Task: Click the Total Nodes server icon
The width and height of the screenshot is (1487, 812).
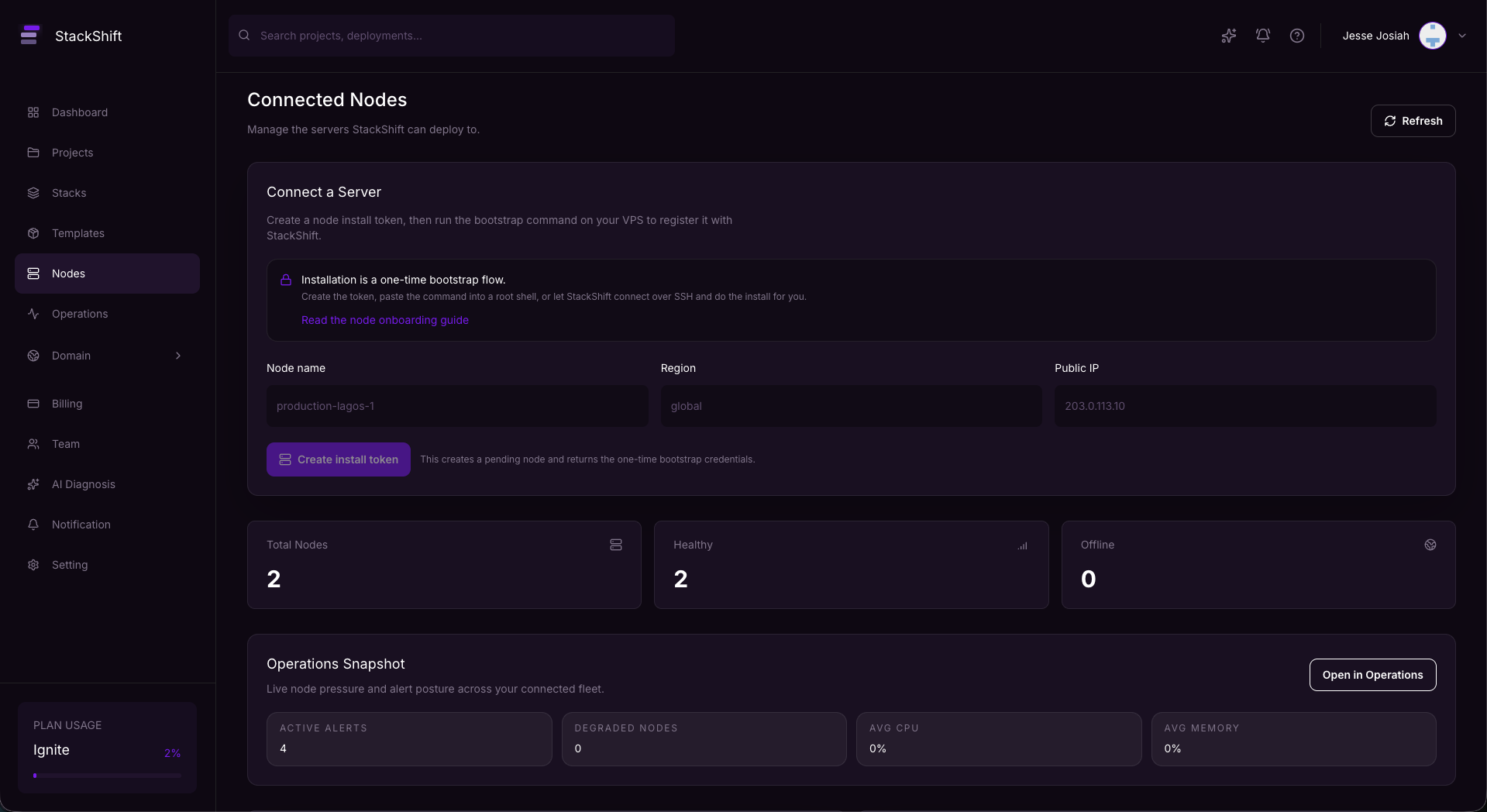Action: point(615,545)
